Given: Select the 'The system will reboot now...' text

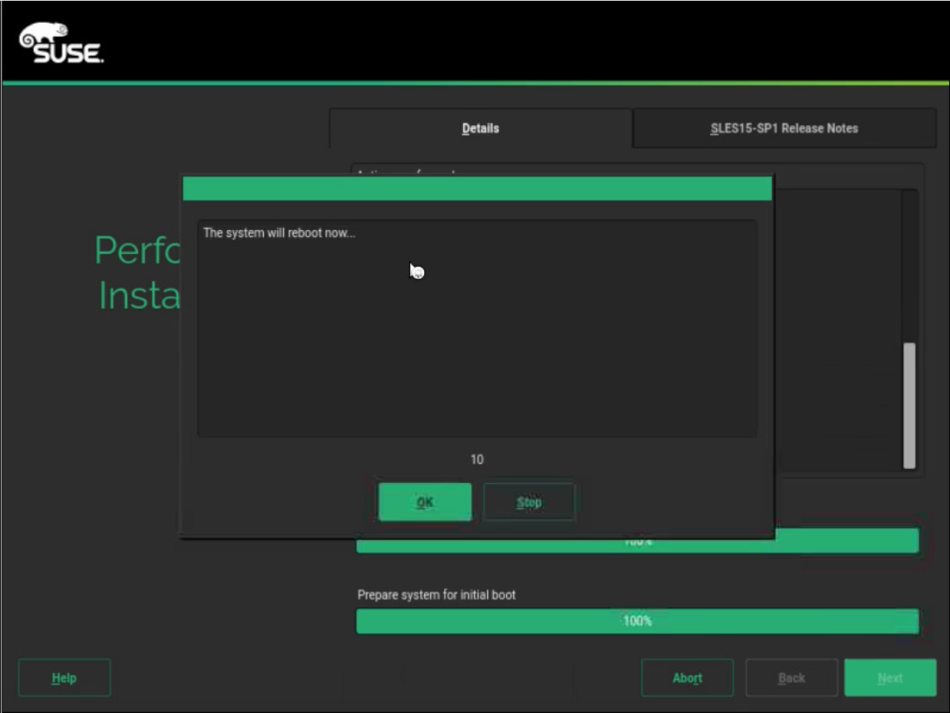Looking at the screenshot, I should coord(279,233).
